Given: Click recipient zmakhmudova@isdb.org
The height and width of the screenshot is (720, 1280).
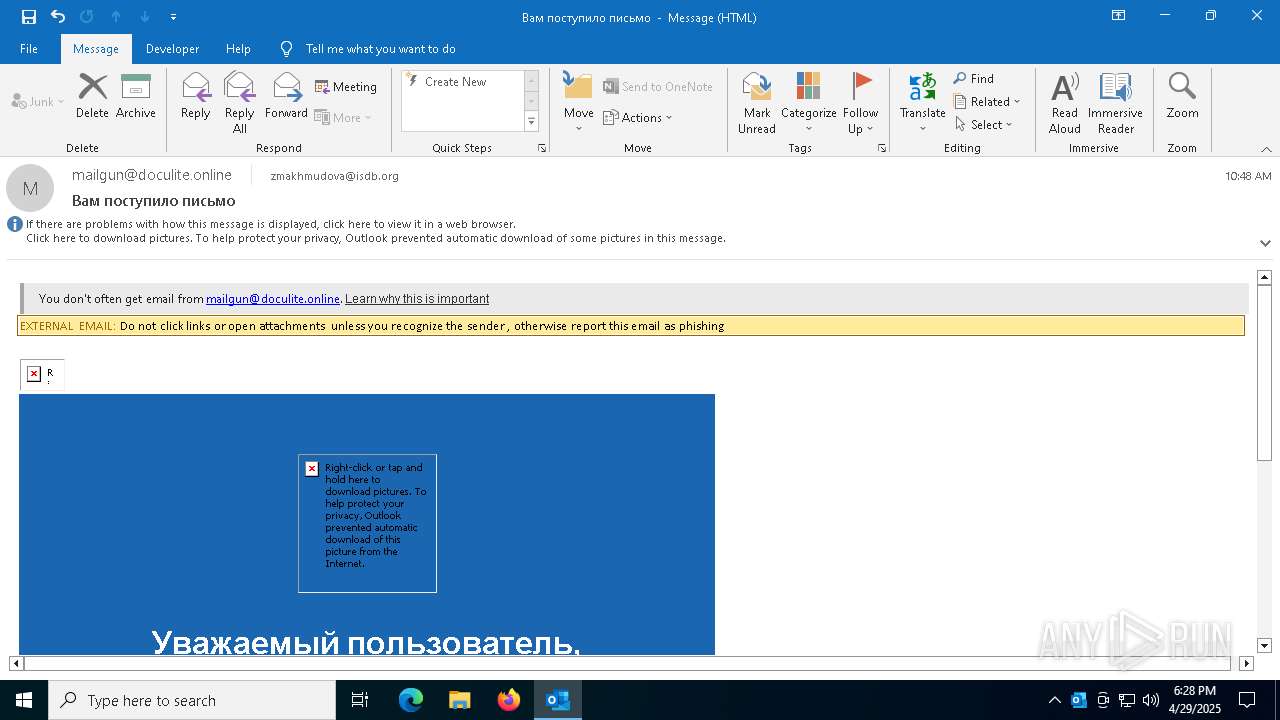Looking at the screenshot, I should click(x=334, y=176).
